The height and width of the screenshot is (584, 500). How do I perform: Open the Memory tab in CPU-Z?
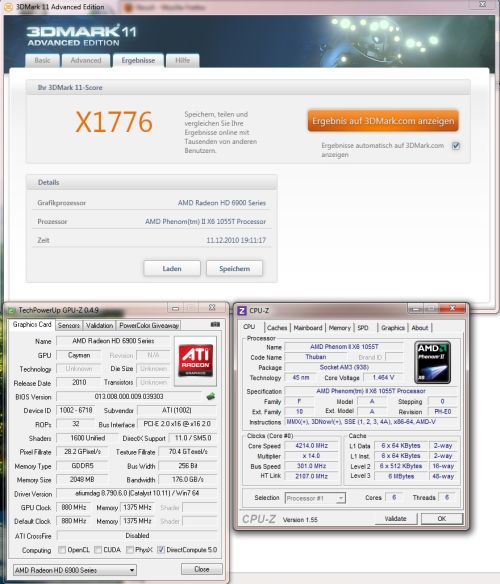339,328
